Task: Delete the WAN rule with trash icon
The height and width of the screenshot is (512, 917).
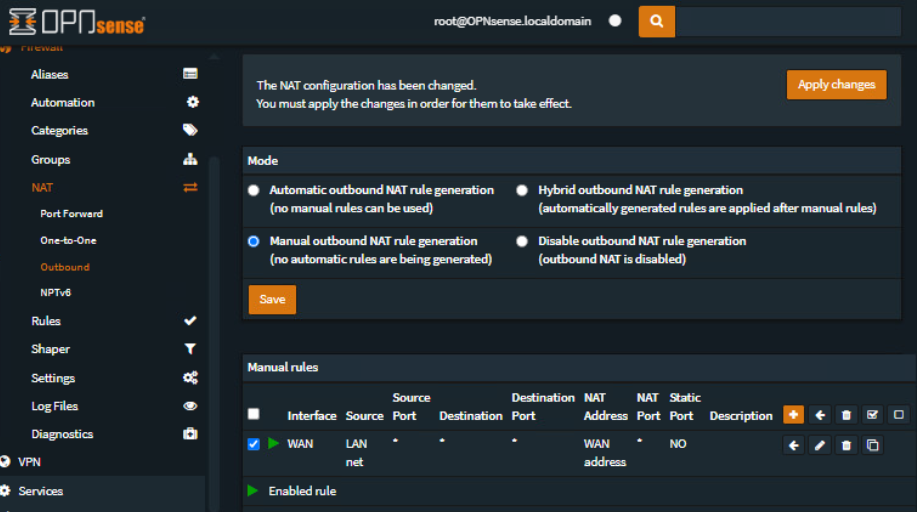Action: [846, 445]
